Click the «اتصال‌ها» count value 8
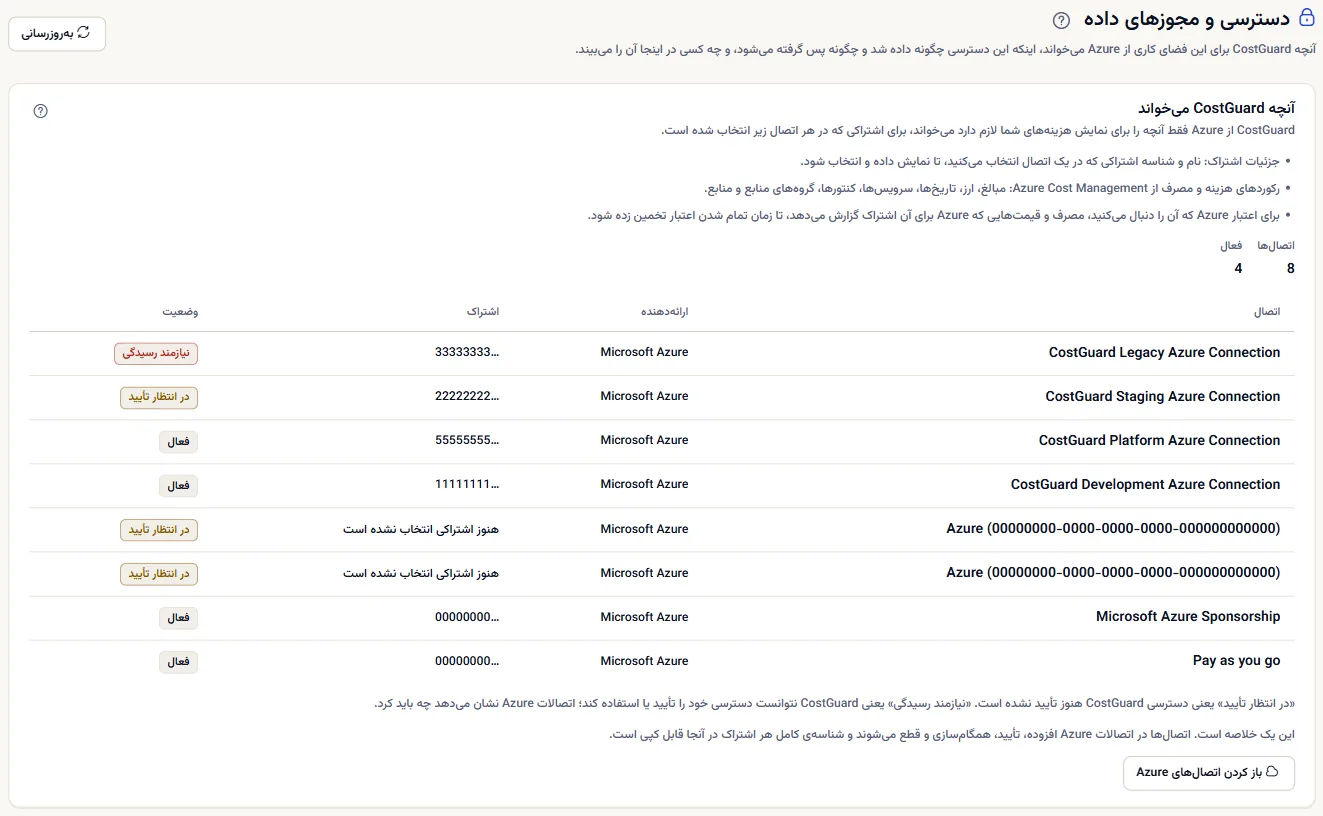Screen dimensions: 1323x816 click(x=1291, y=268)
